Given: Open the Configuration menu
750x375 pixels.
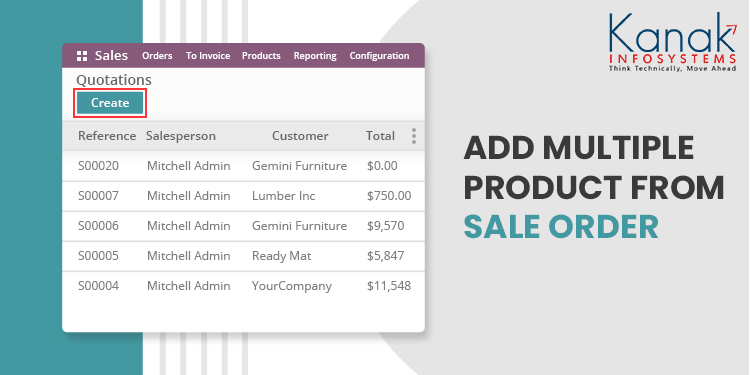Looking at the screenshot, I should coord(379,56).
